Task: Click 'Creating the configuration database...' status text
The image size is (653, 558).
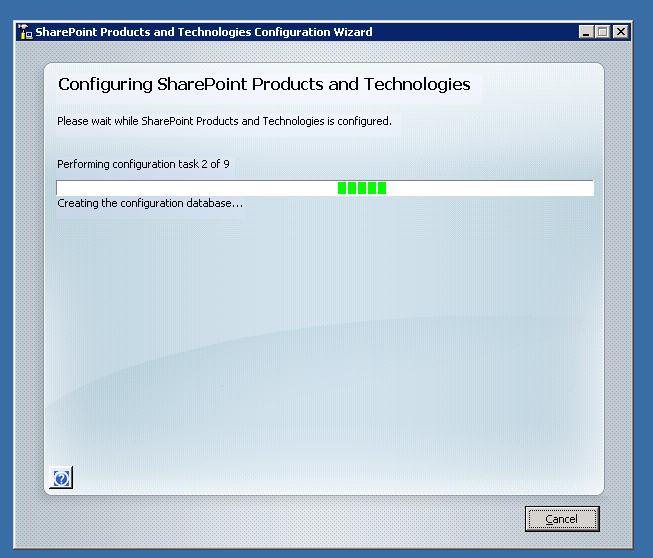Action: pos(150,203)
